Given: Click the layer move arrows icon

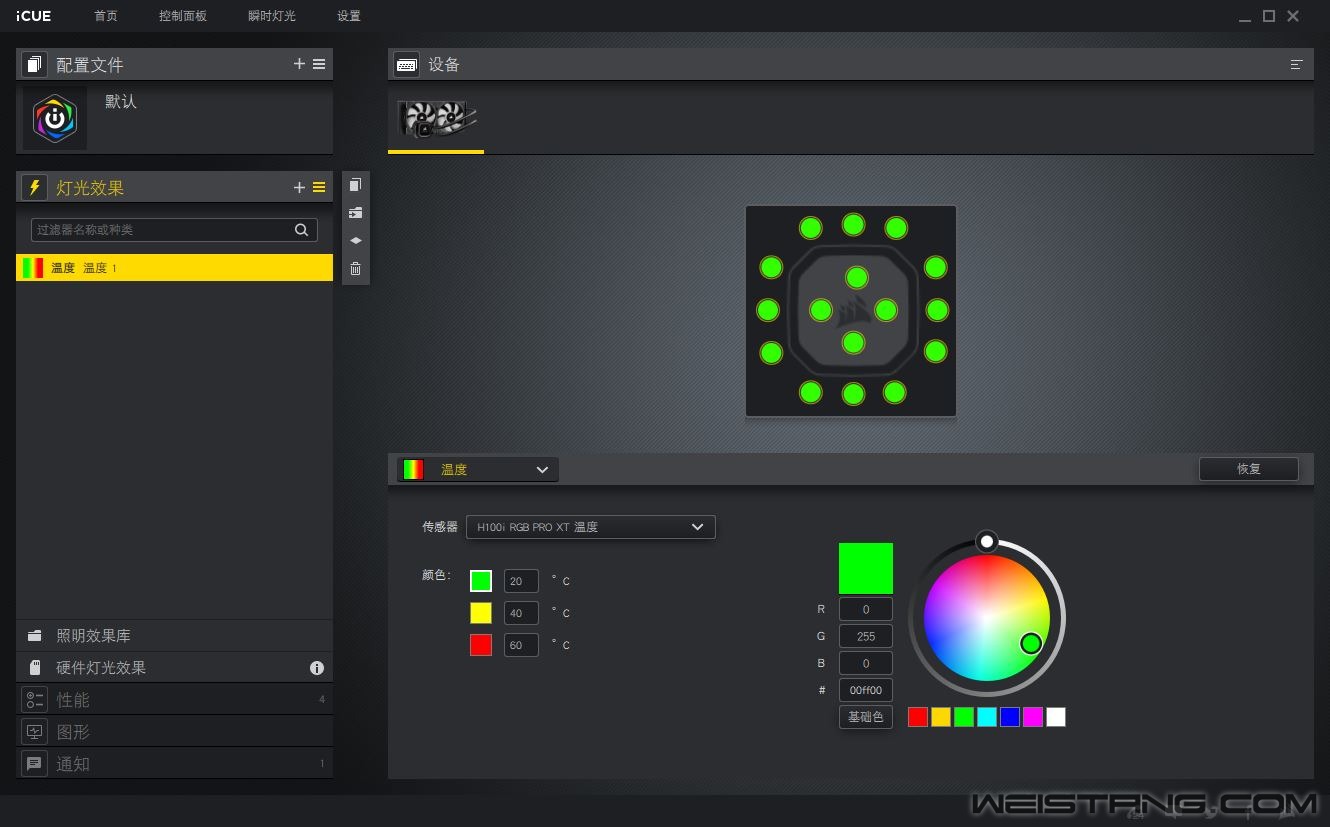Looking at the screenshot, I should 355,241.
